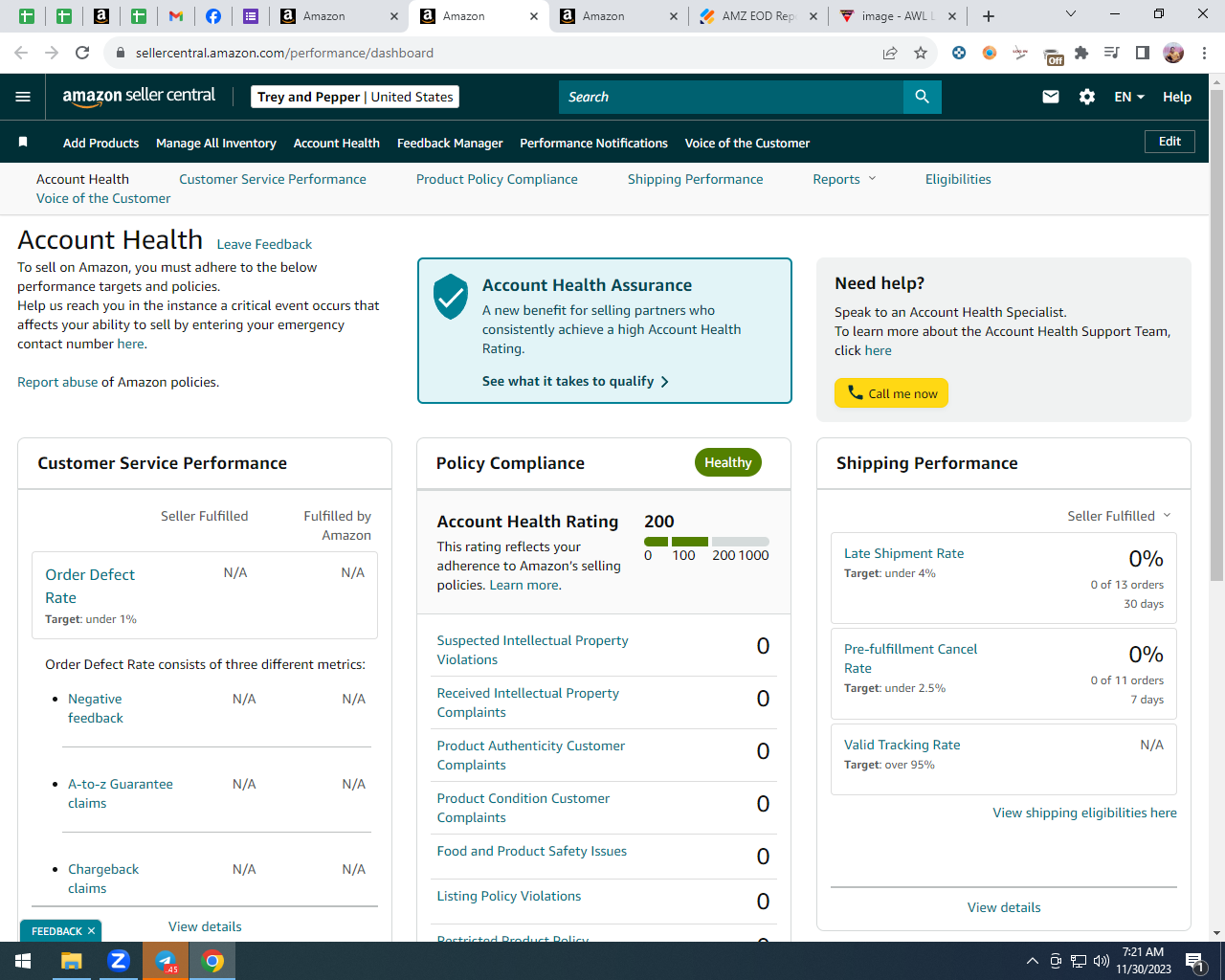The height and width of the screenshot is (980, 1225).
Task: Open the Seller Central hamburger menu
Action: point(23,97)
